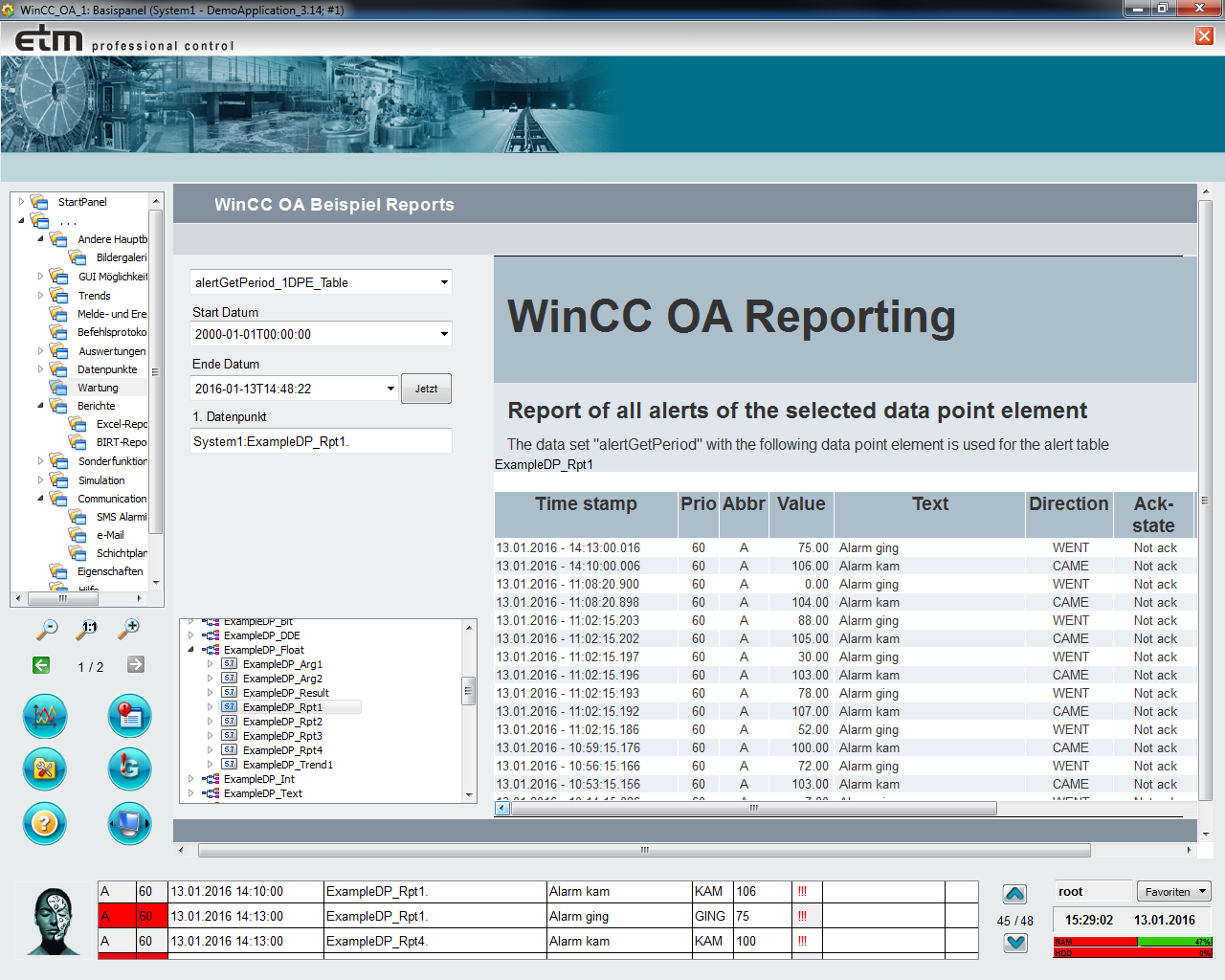1225x980 pixels.
Task: Open the alarm list round icon
Action: (x=129, y=716)
